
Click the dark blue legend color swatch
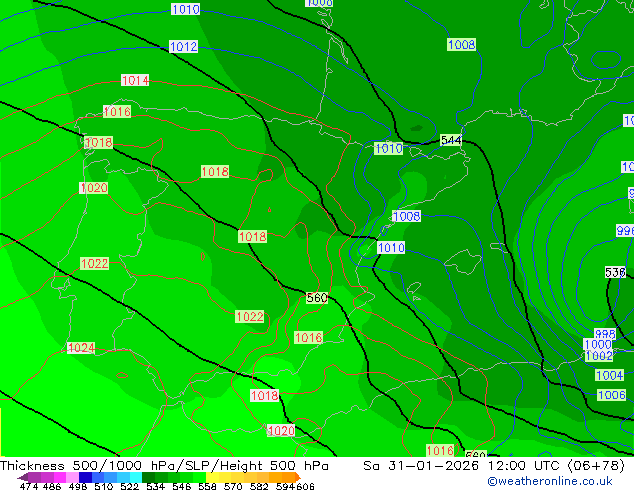85,477
